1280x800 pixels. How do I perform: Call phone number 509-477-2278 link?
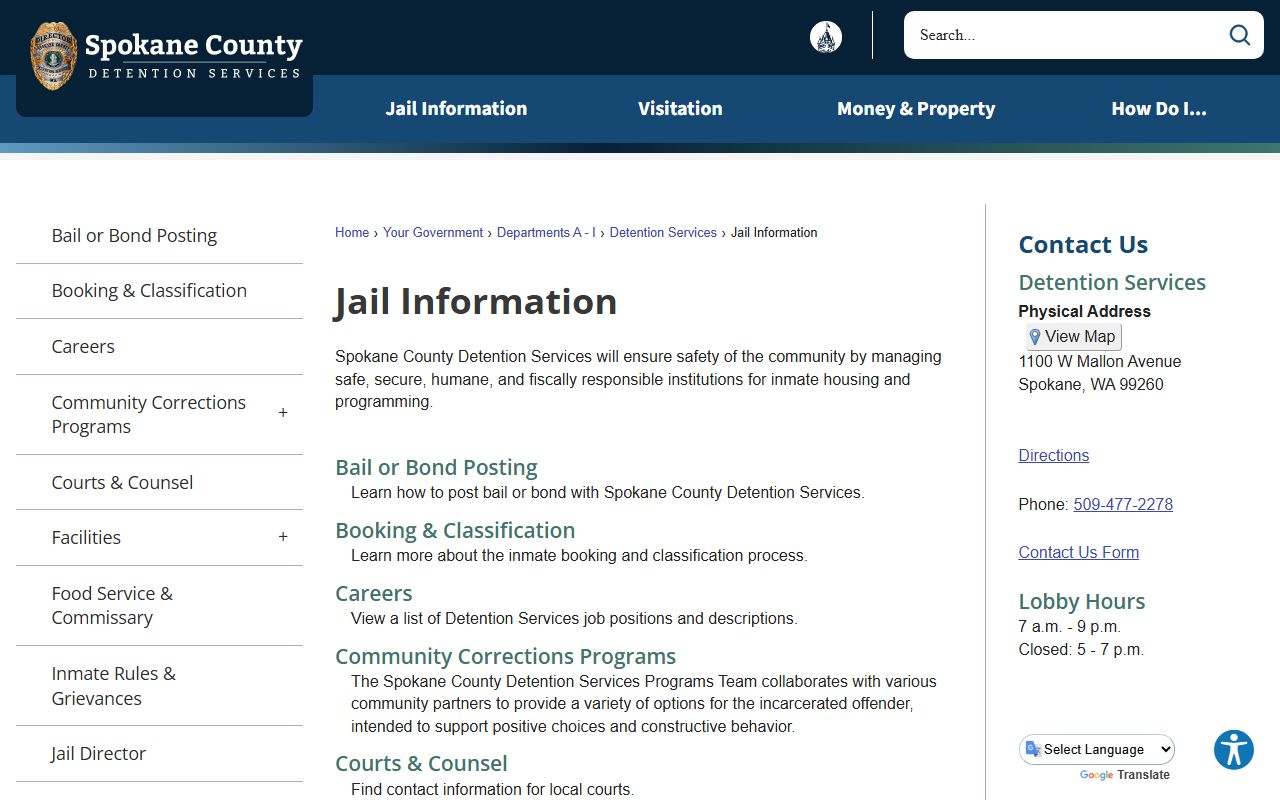1123,505
